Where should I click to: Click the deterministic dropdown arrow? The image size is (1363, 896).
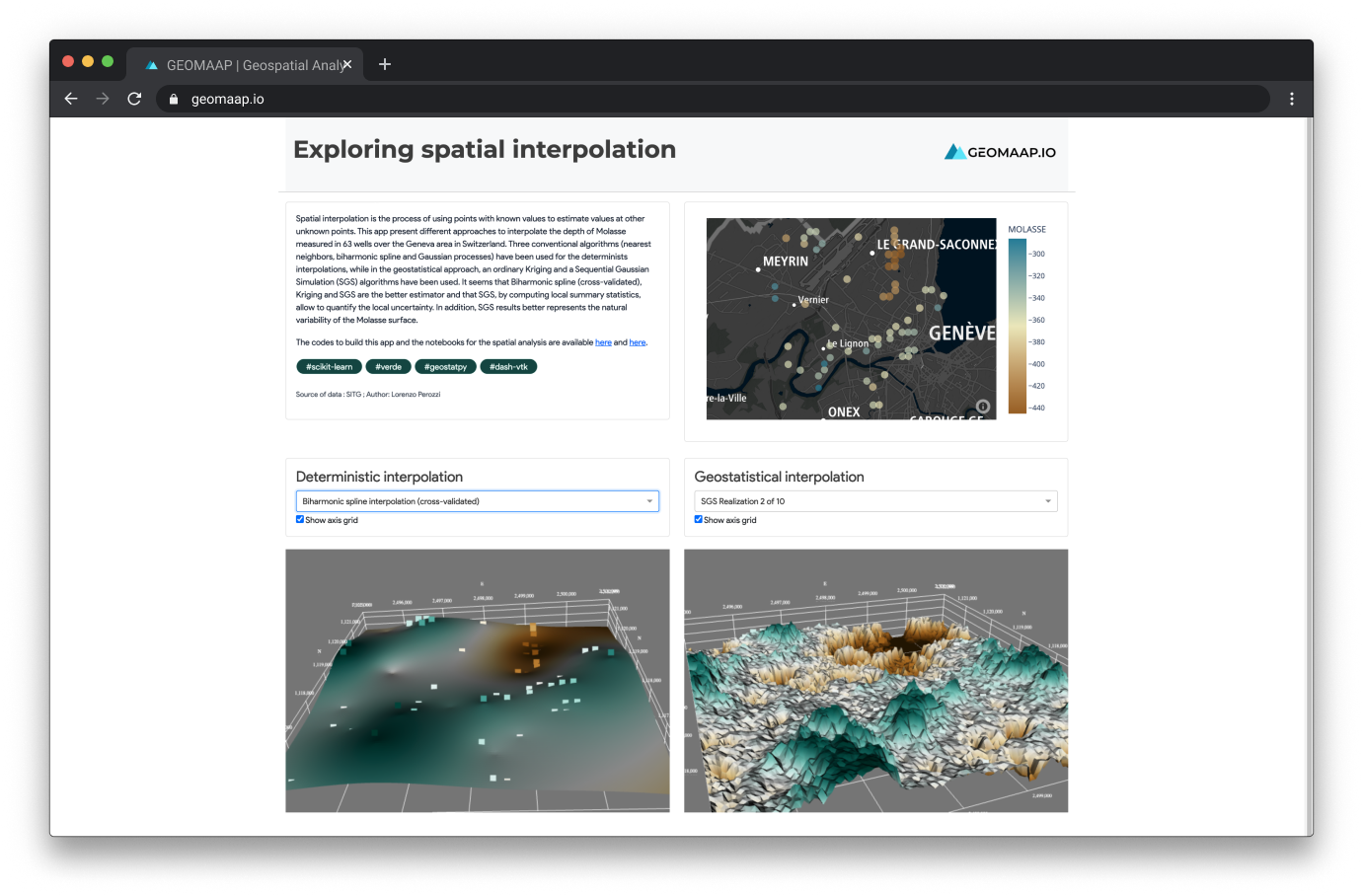pos(649,501)
